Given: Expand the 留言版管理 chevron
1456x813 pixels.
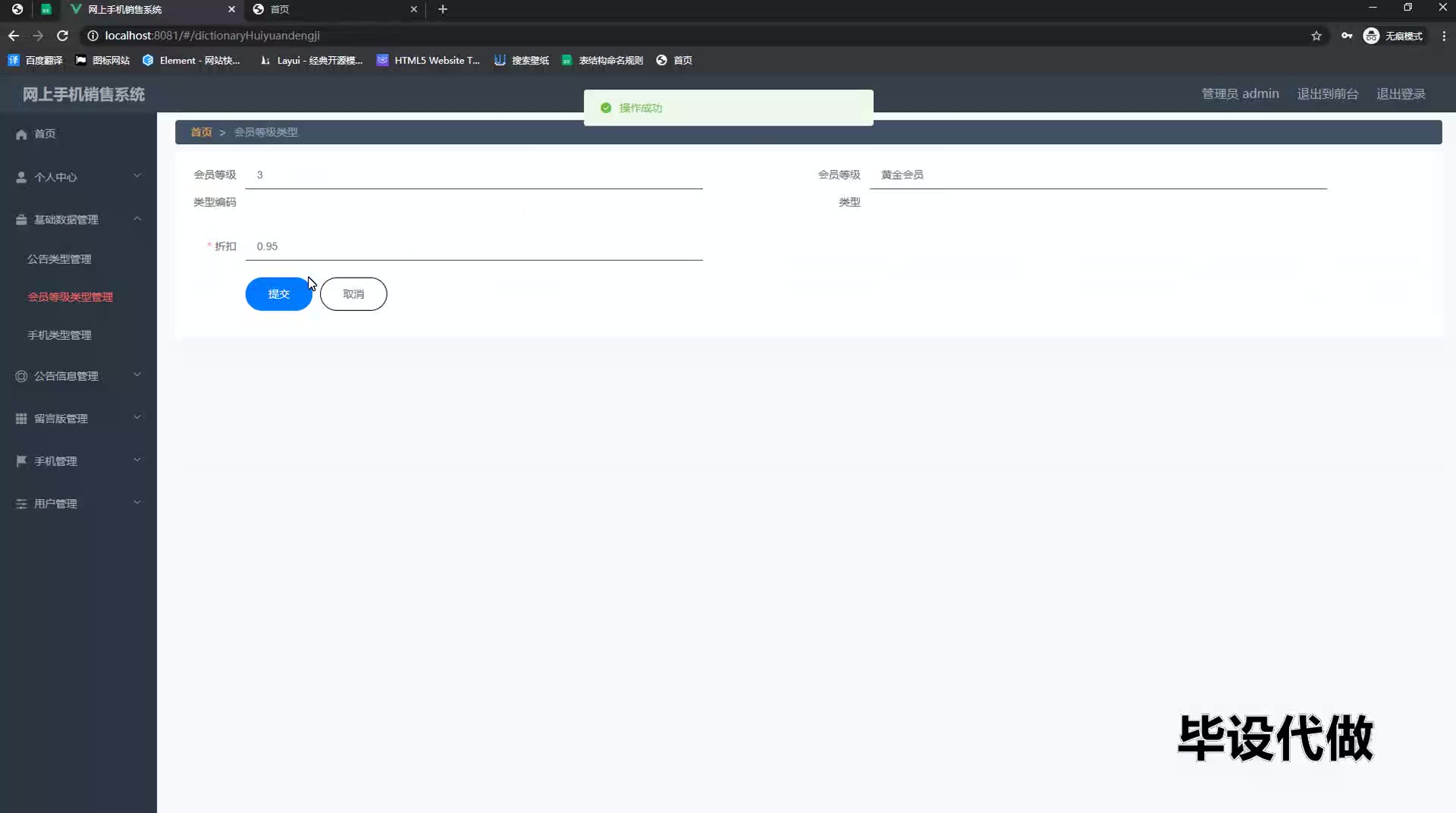Looking at the screenshot, I should pos(137,417).
